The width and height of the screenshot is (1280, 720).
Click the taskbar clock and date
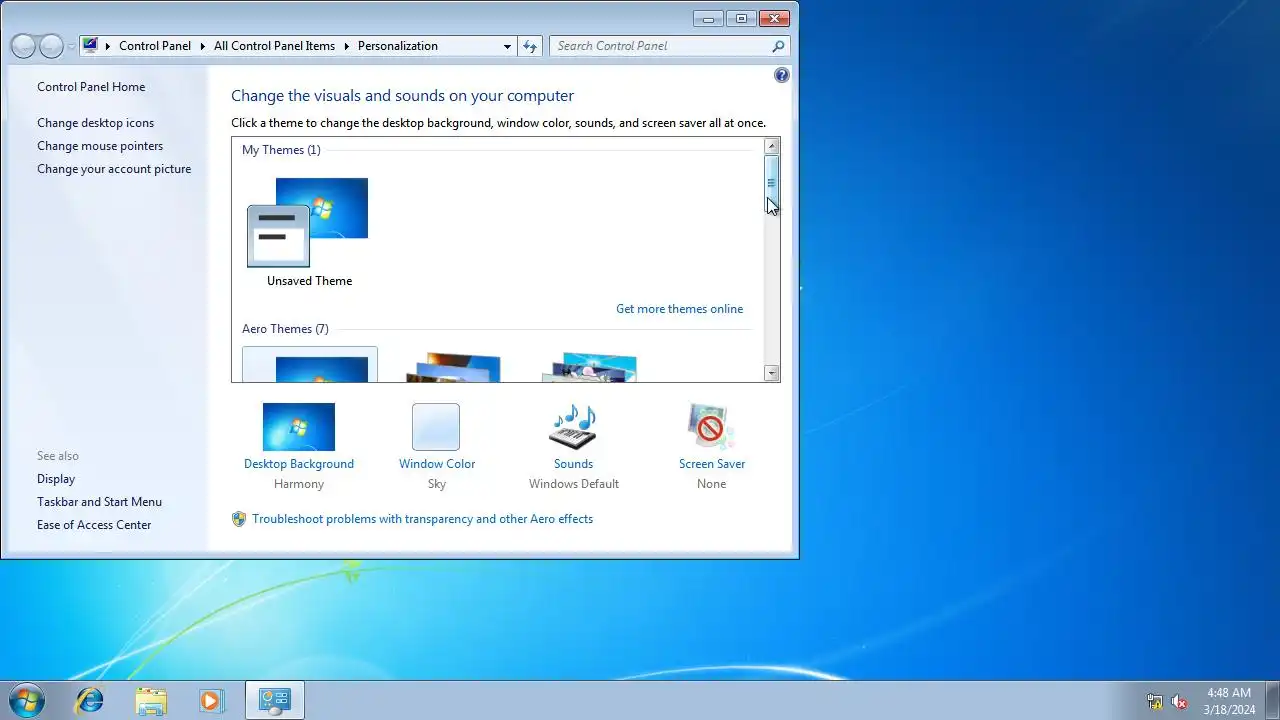[1229, 700]
